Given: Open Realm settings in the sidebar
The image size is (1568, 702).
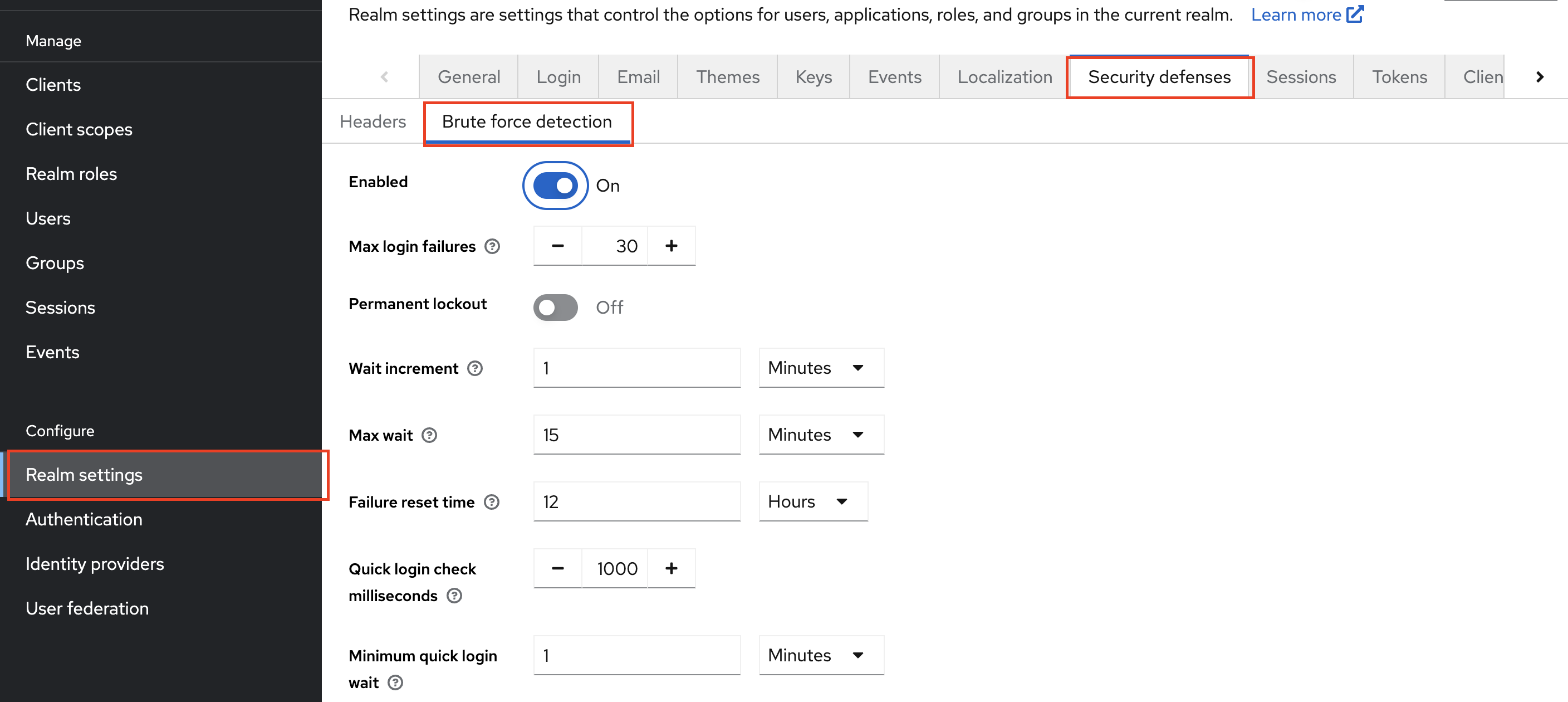Looking at the screenshot, I should [161, 474].
